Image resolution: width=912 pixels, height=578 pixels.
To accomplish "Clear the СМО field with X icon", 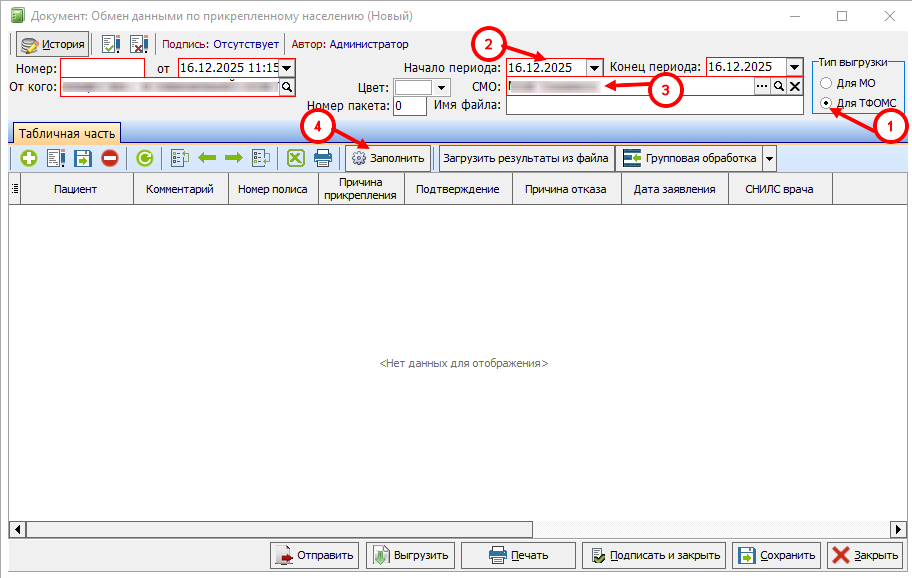I will click(x=795, y=87).
